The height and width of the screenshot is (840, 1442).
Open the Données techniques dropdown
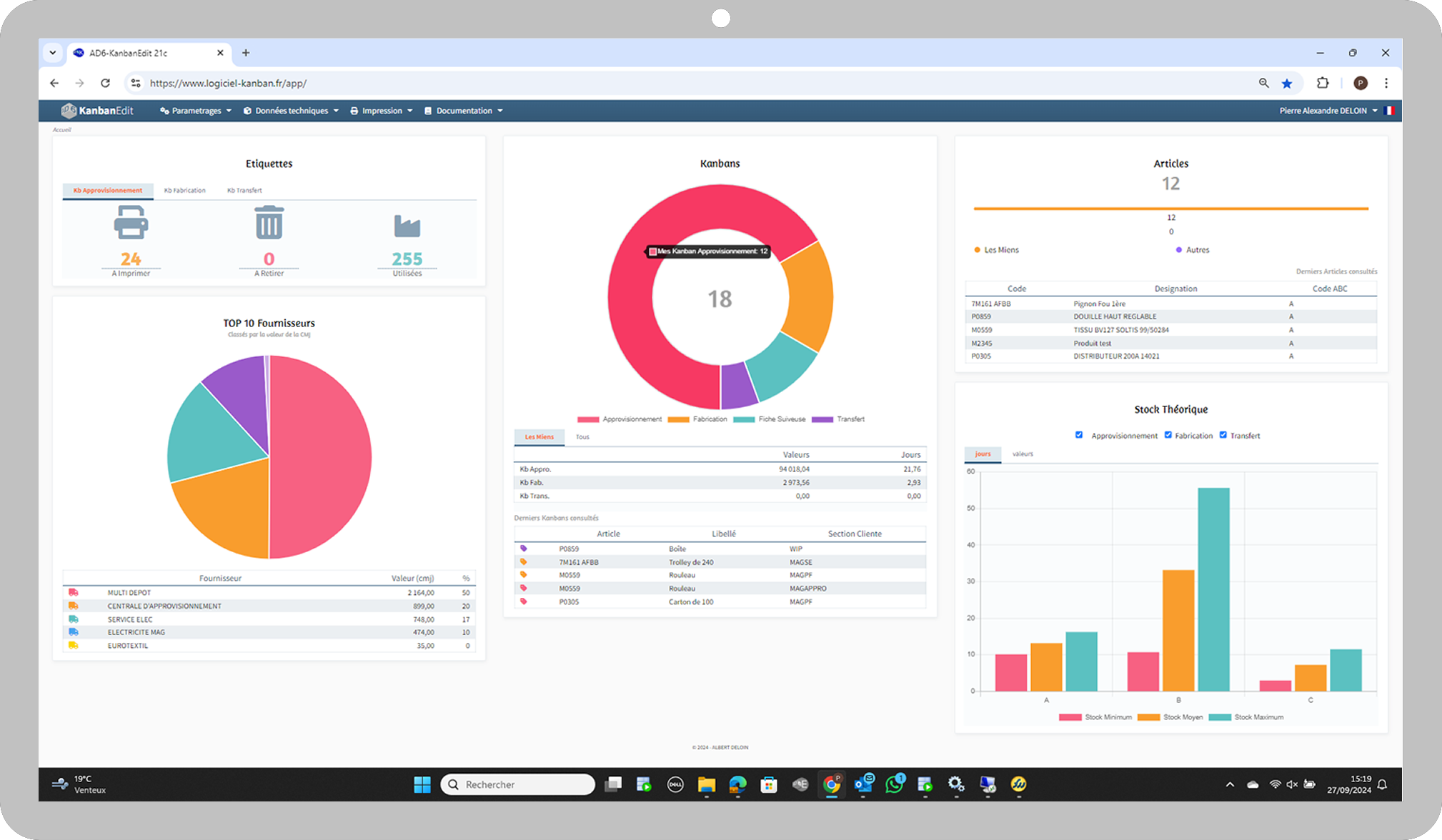point(291,111)
